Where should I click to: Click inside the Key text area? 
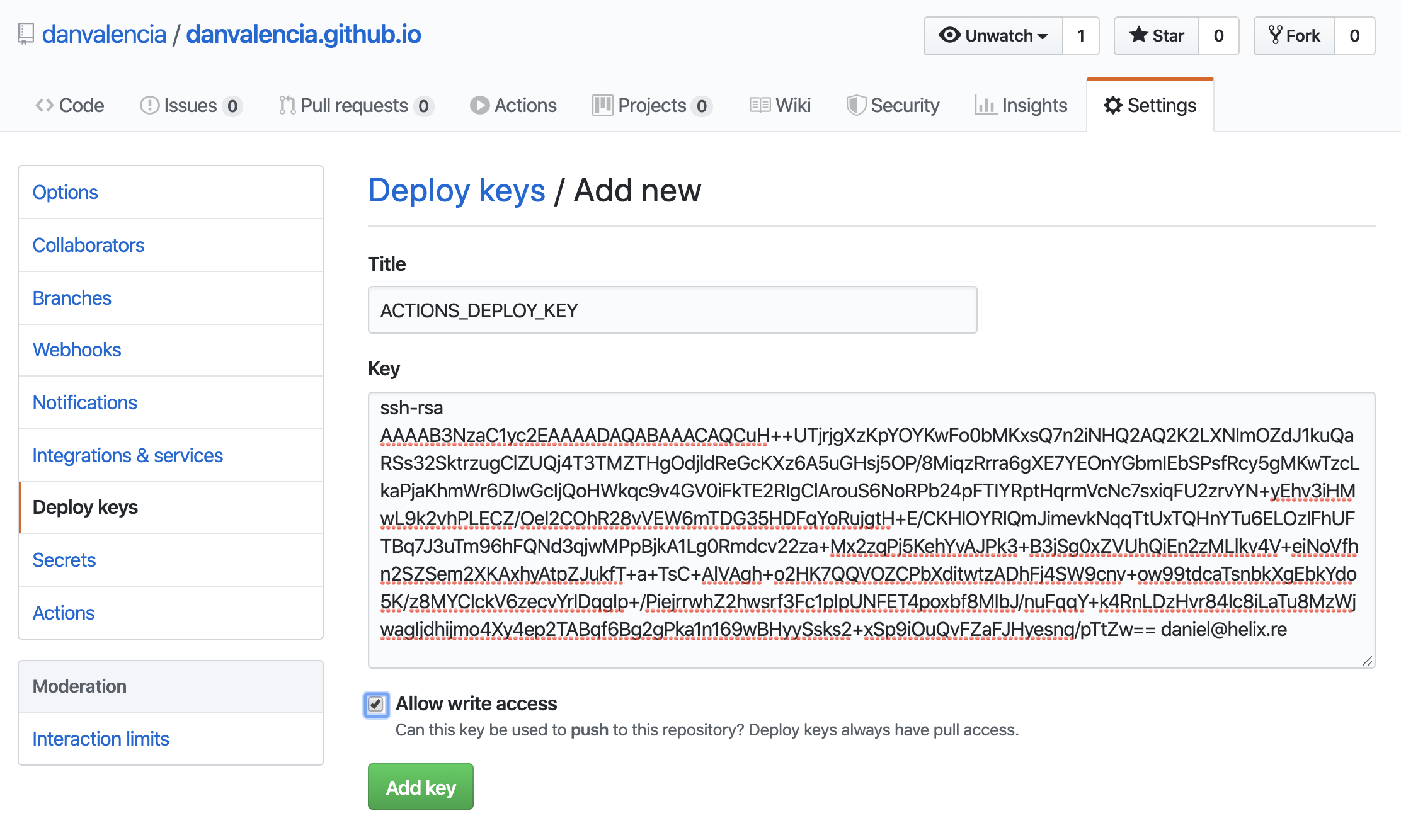pos(871,529)
